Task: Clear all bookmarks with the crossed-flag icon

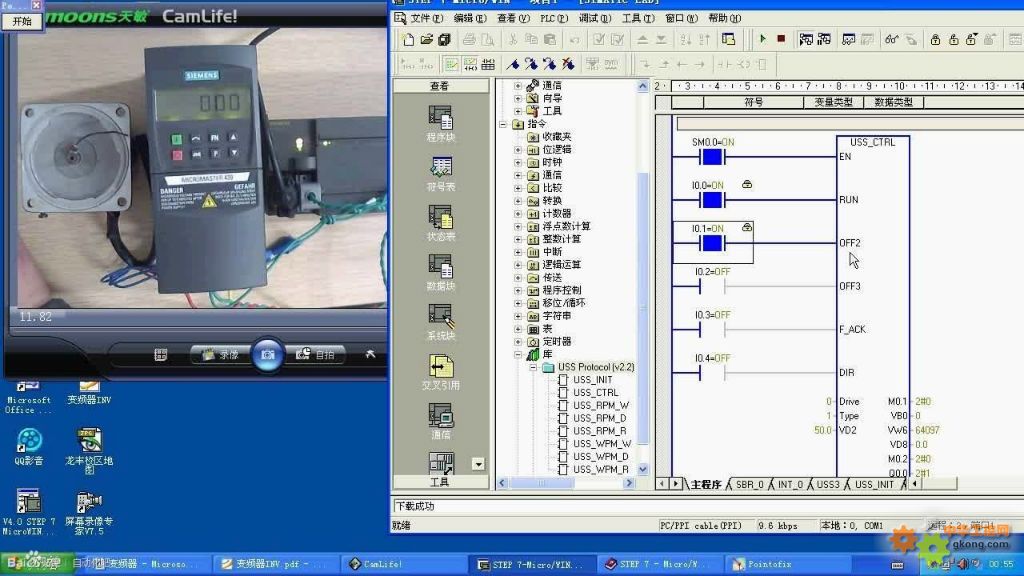Action: point(568,64)
